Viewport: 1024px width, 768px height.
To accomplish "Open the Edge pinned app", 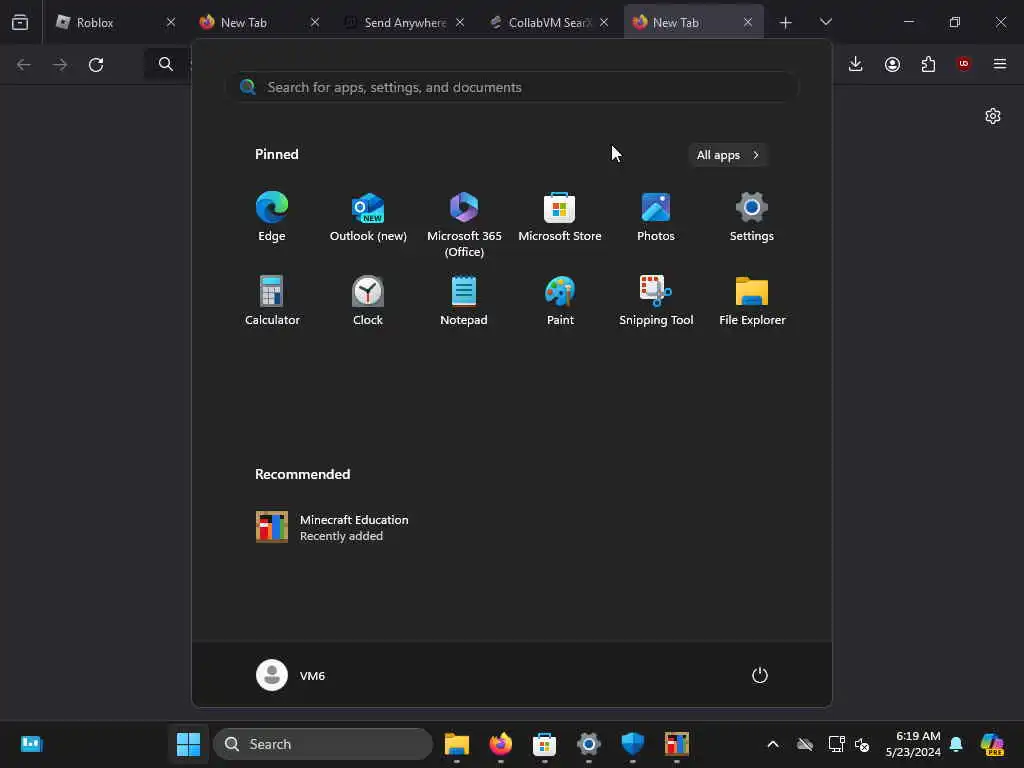I will [272, 217].
